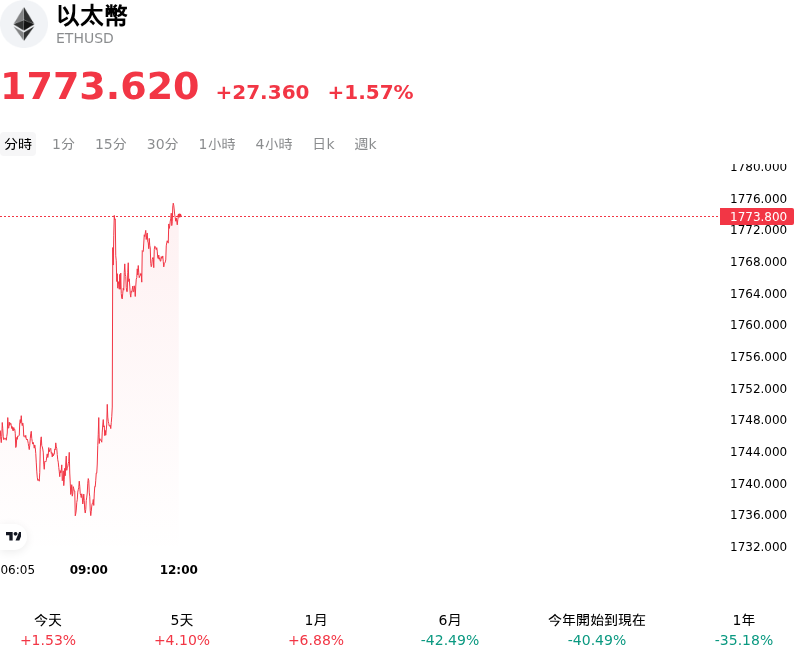Viewport: 800px width, 660px height.
Task: Select 今年開始到現在 year-to-date range
Action: [597, 630]
